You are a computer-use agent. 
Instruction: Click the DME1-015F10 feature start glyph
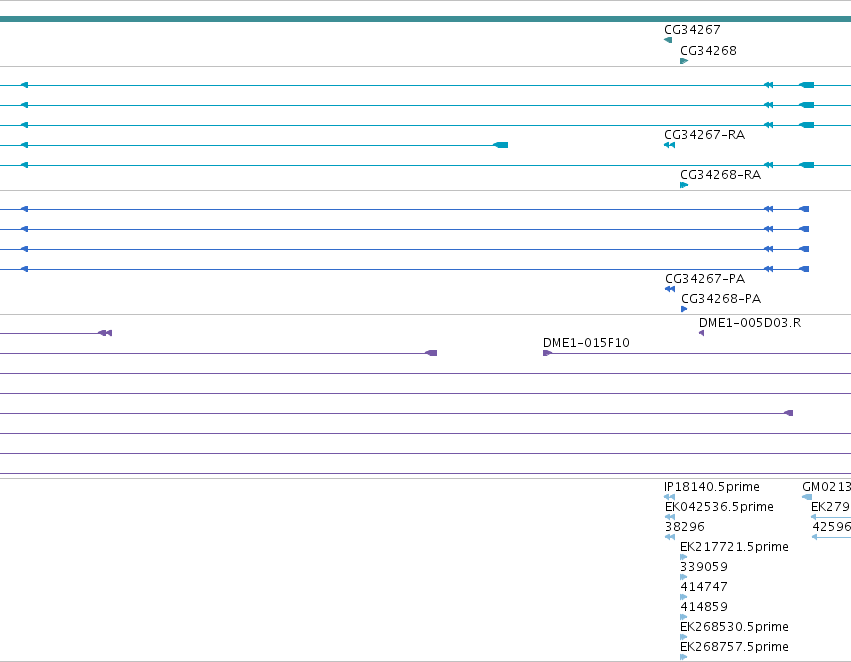click(x=548, y=353)
